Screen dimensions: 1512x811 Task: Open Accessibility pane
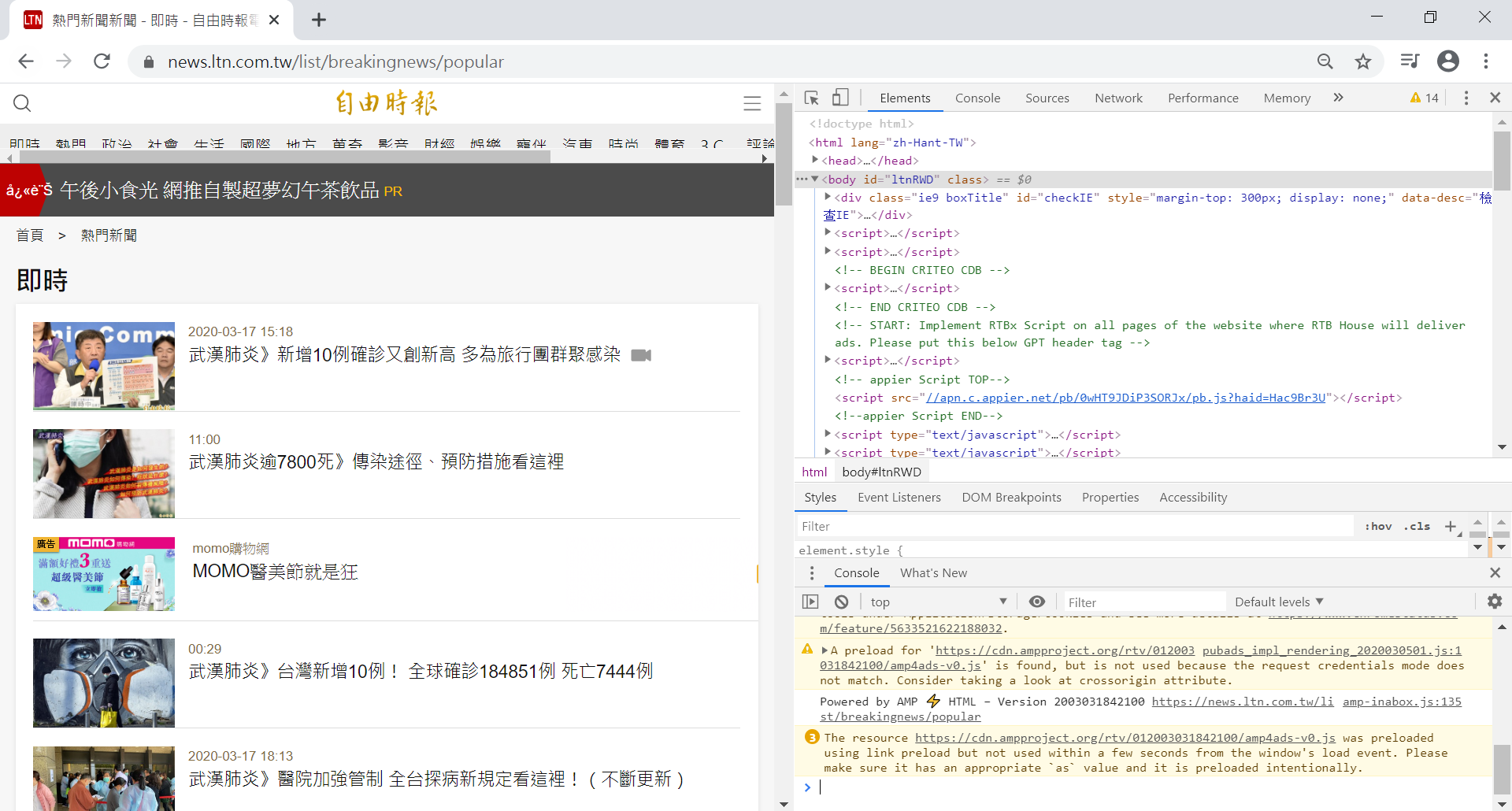point(1193,498)
